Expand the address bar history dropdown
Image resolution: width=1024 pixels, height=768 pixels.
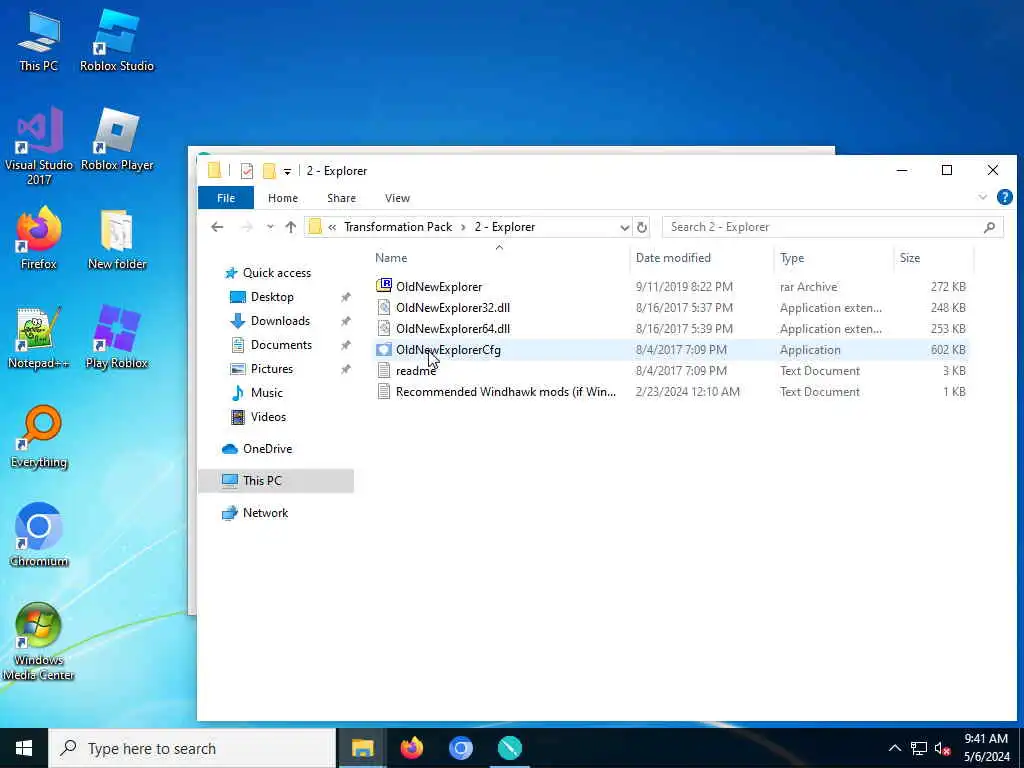(624, 227)
